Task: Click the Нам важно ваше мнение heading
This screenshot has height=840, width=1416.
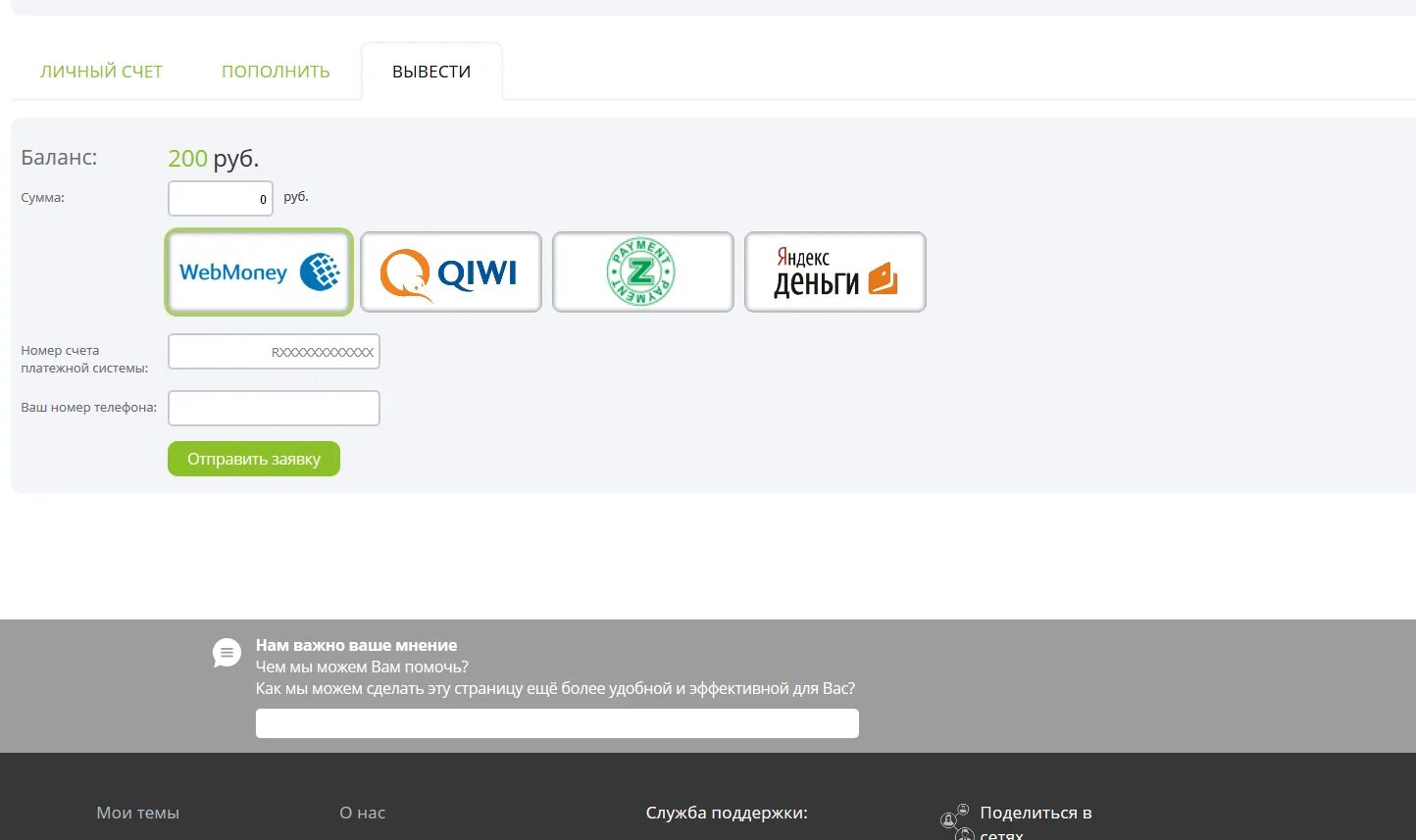Action: coord(356,645)
